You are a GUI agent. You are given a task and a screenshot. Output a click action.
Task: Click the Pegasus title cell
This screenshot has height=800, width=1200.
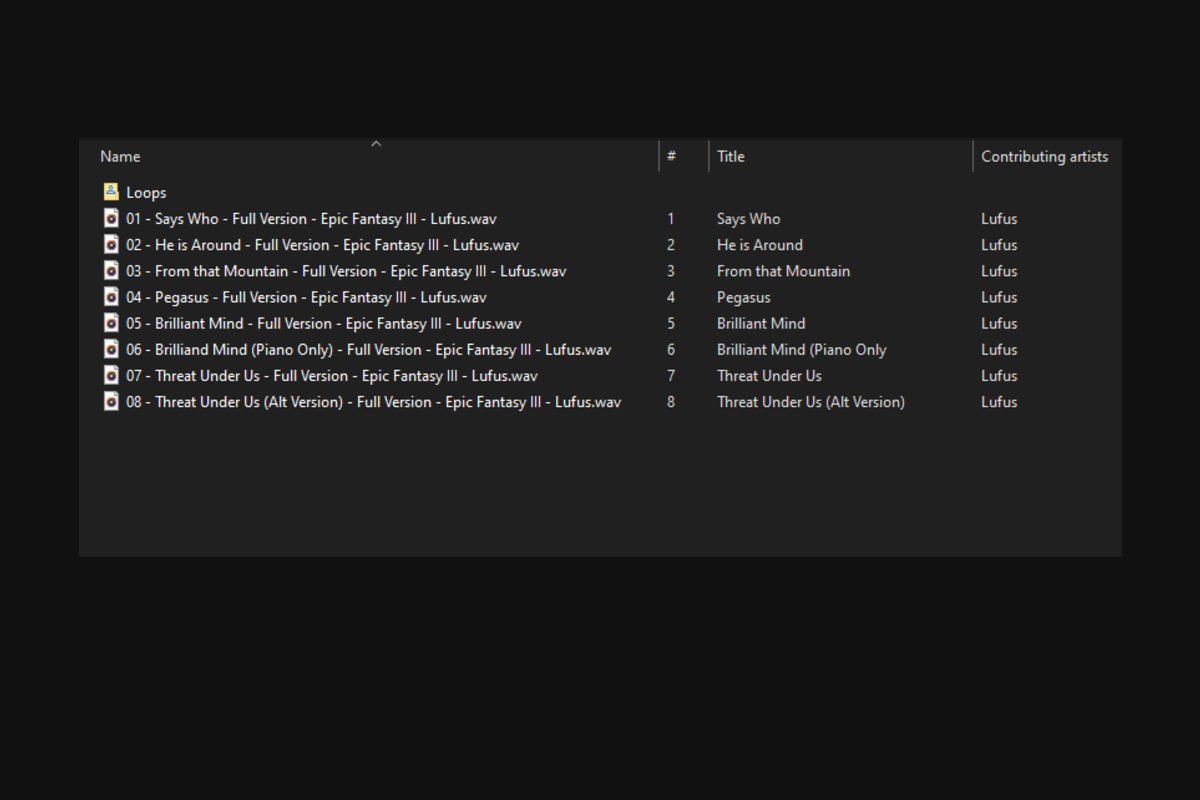pyautogui.click(x=744, y=297)
